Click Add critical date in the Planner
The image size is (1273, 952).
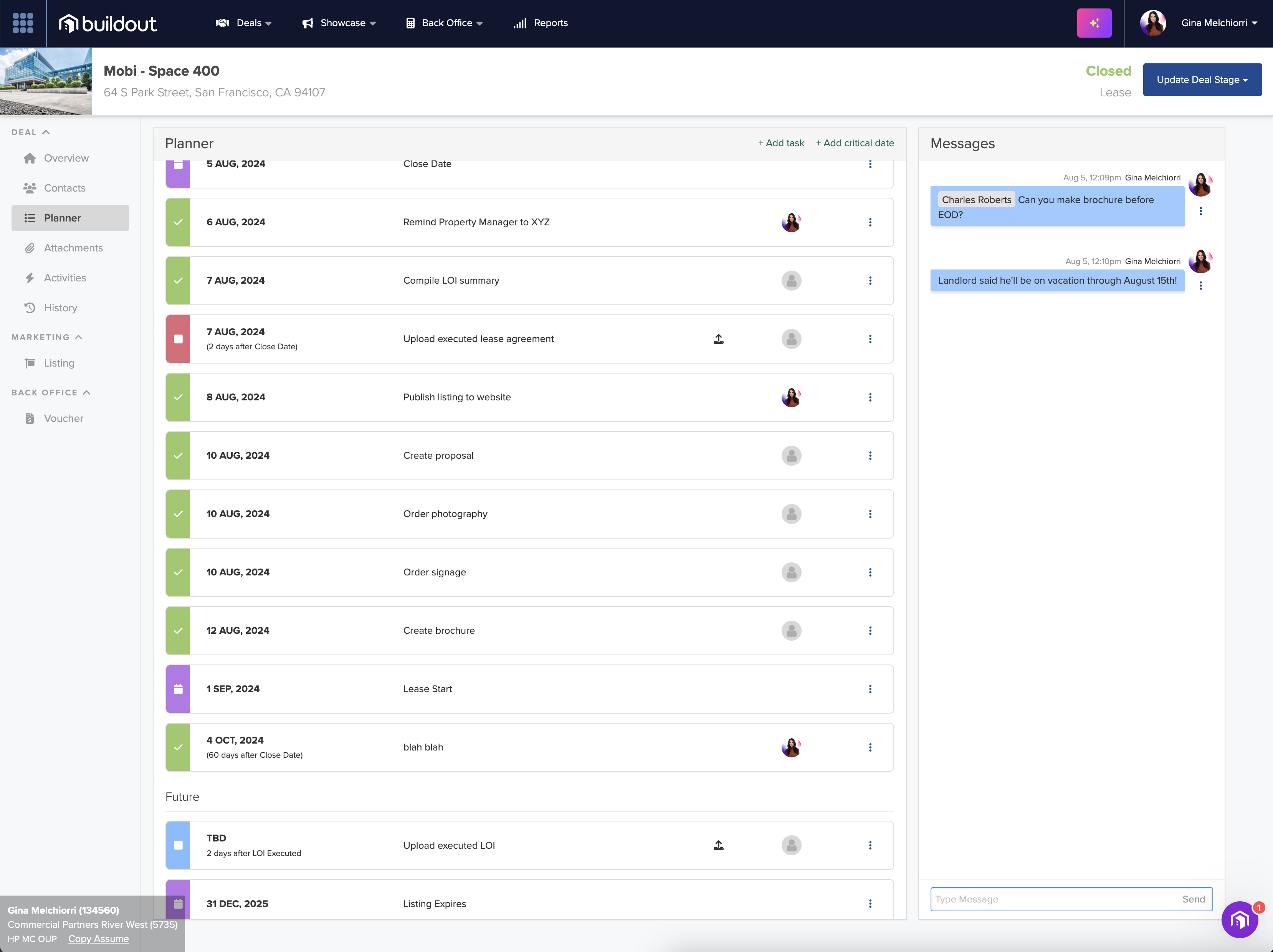point(855,143)
